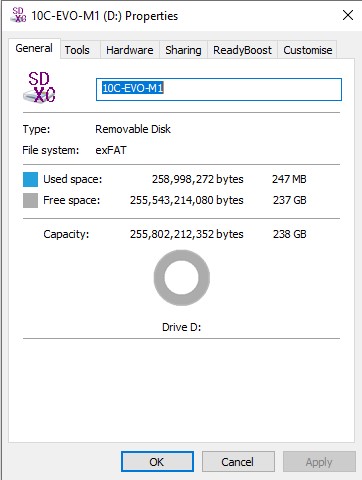Click the drive usage donut chart
The height and width of the screenshot is (480, 362).
tap(182, 278)
